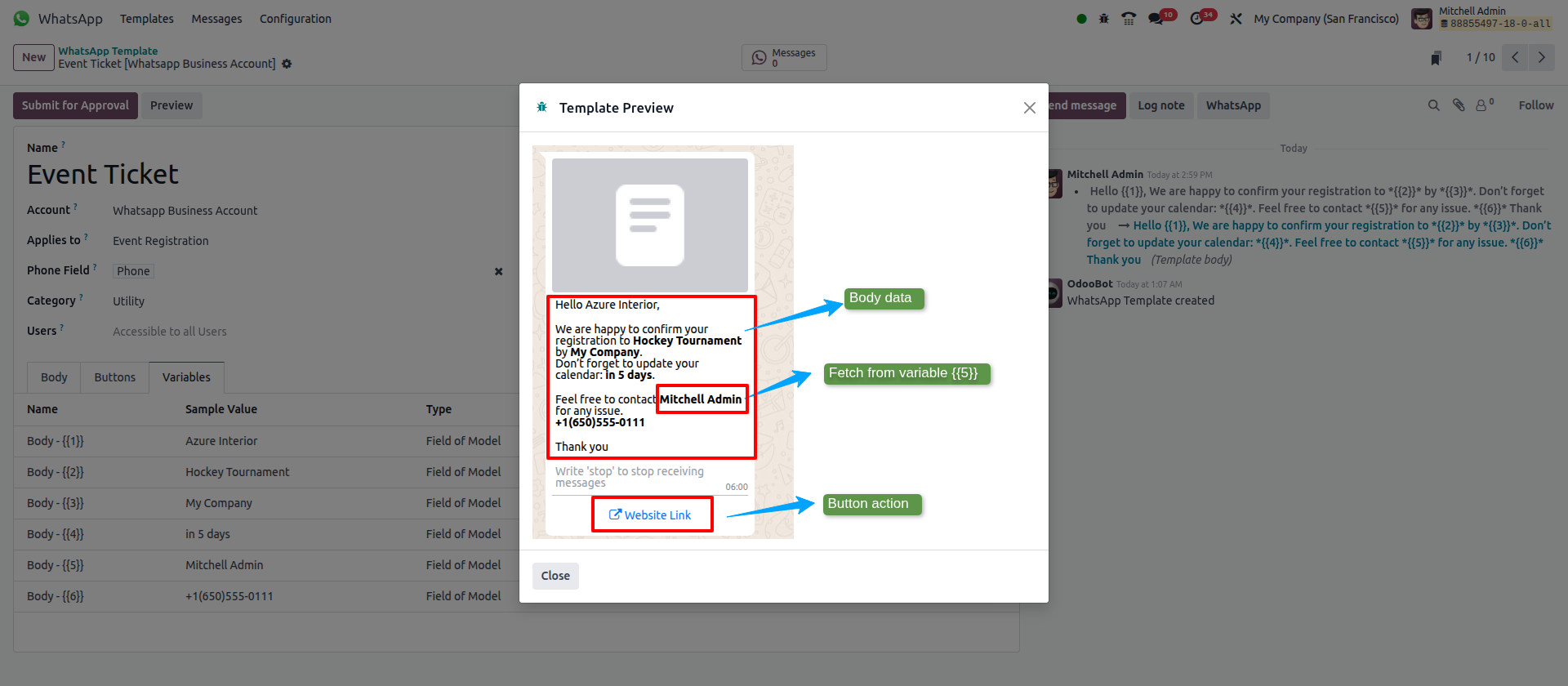Close the Template Preview dialog with X
This screenshot has width=1568, height=686.
point(1029,108)
